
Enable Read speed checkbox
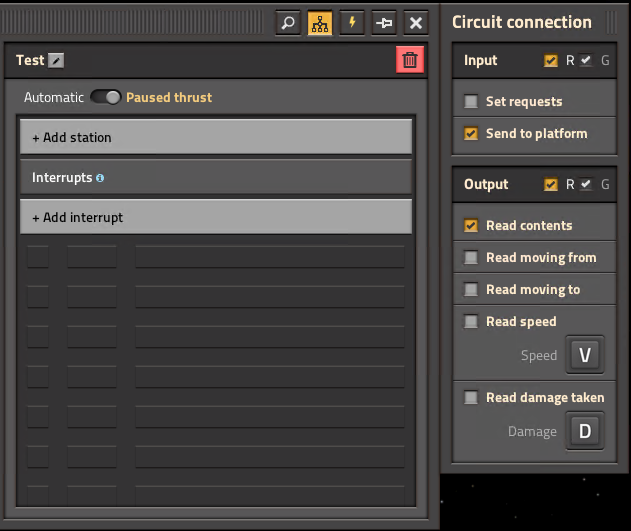(x=471, y=321)
